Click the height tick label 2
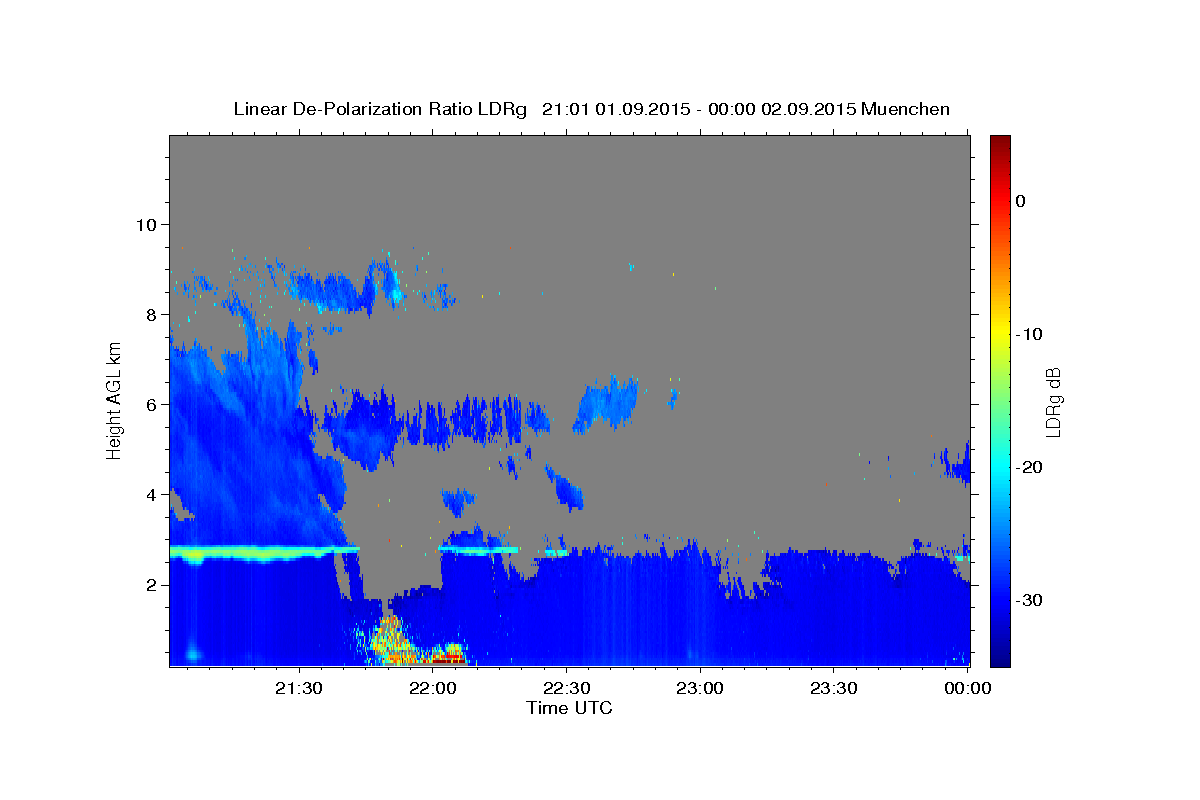Image resolution: width=1200 pixels, height=800 pixels. tap(152, 584)
